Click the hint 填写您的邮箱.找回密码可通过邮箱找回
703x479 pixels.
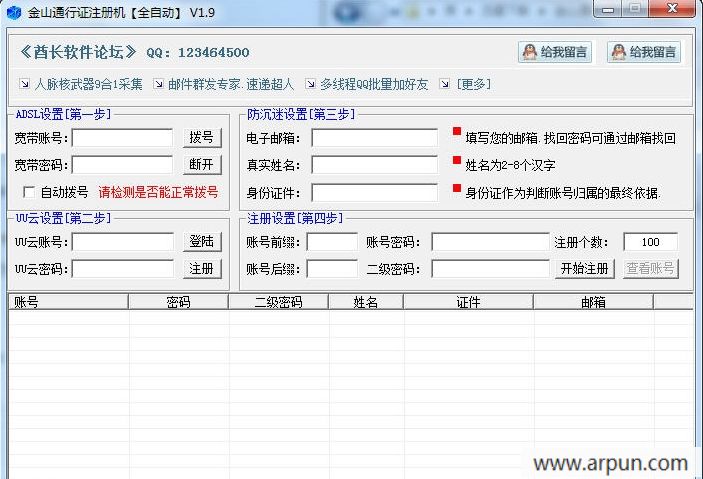570,138
